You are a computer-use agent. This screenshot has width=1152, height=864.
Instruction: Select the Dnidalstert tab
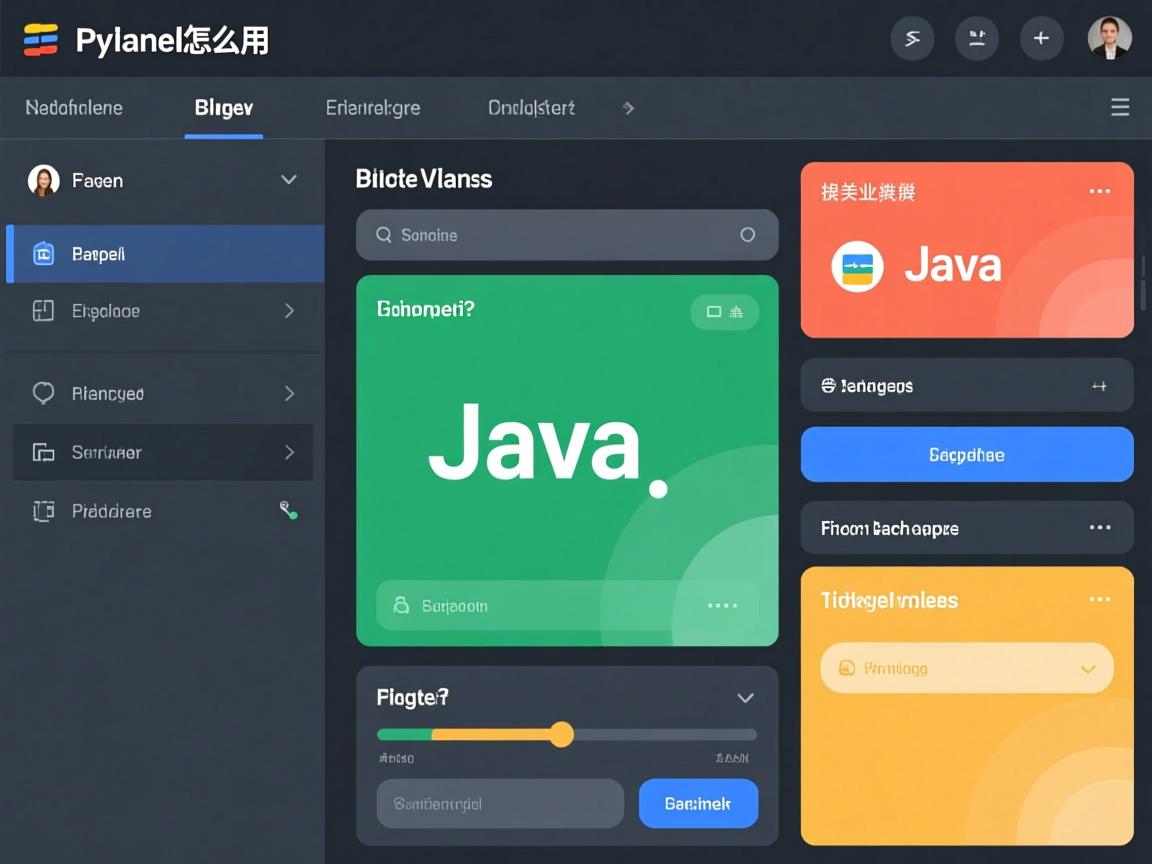click(530, 107)
